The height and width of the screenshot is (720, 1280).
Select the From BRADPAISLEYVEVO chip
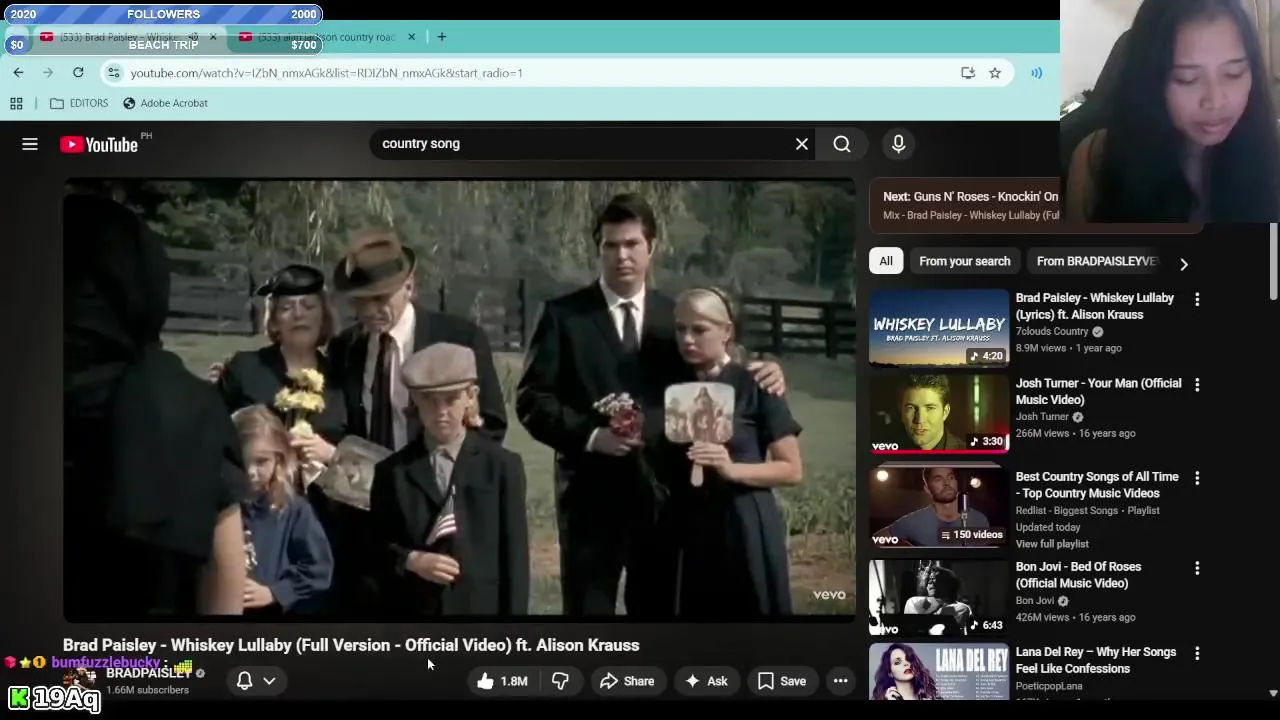tap(1096, 261)
